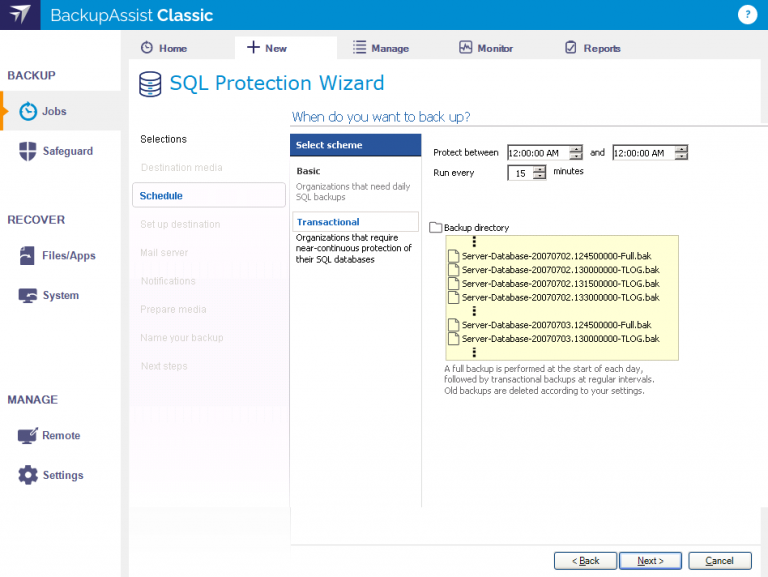This screenshot has width=768, height=577.
Task: Go to Selections wizard step
Action: [x=163, y=139]
